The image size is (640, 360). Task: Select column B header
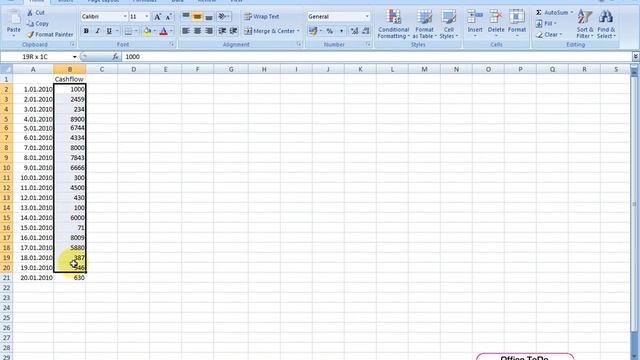coord(70,69)
